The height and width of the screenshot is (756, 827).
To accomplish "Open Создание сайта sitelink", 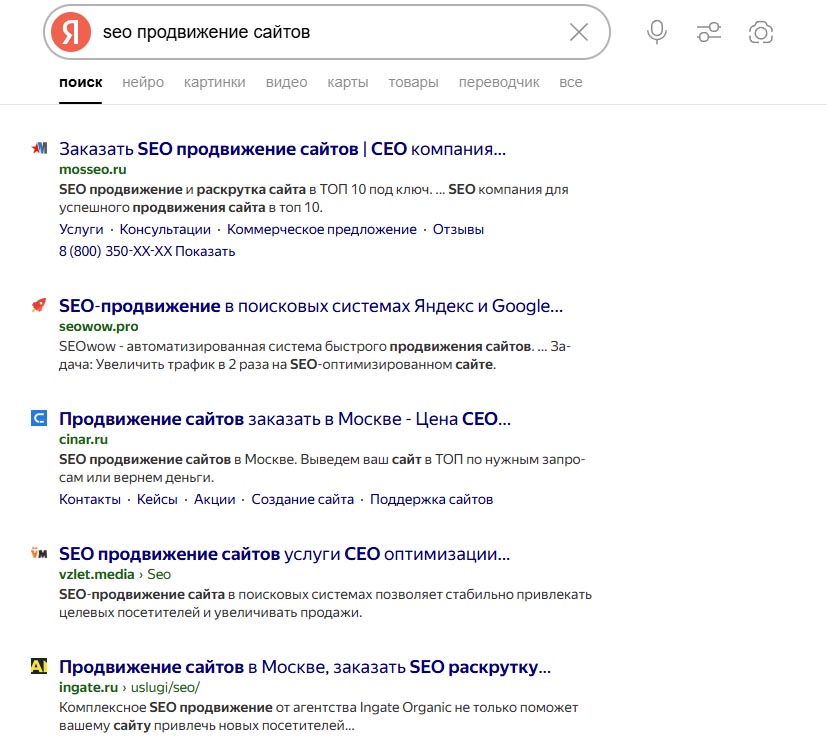I will pyautogui.click(x=303, y=499).
